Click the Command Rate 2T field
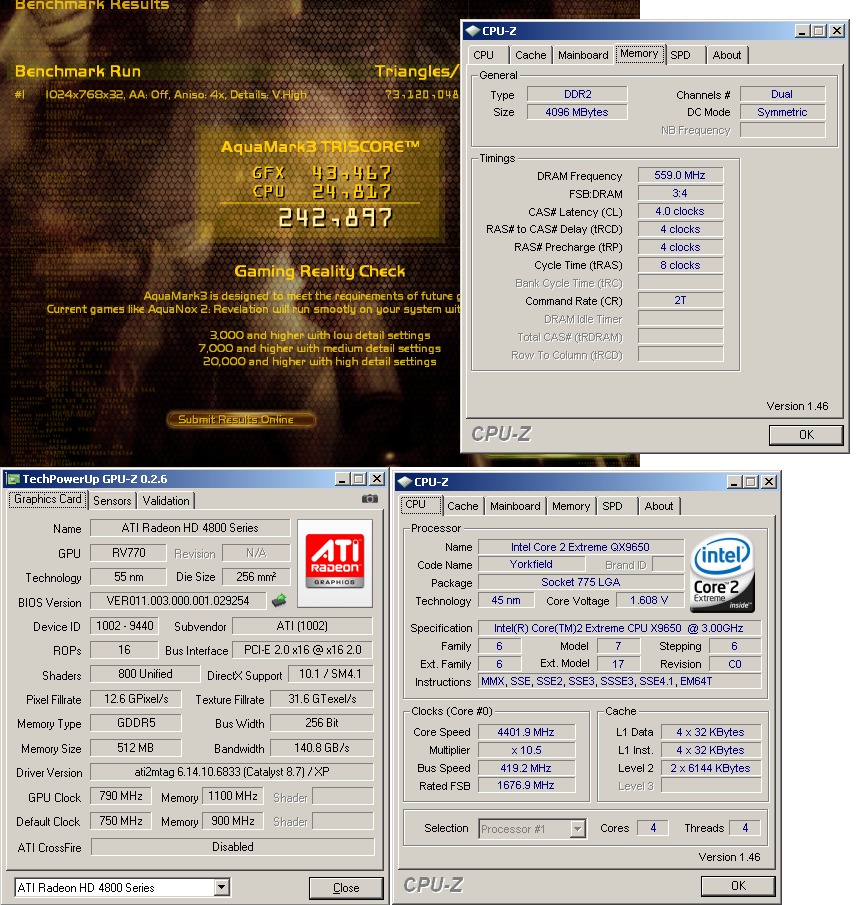 click(x=680, y=300)
